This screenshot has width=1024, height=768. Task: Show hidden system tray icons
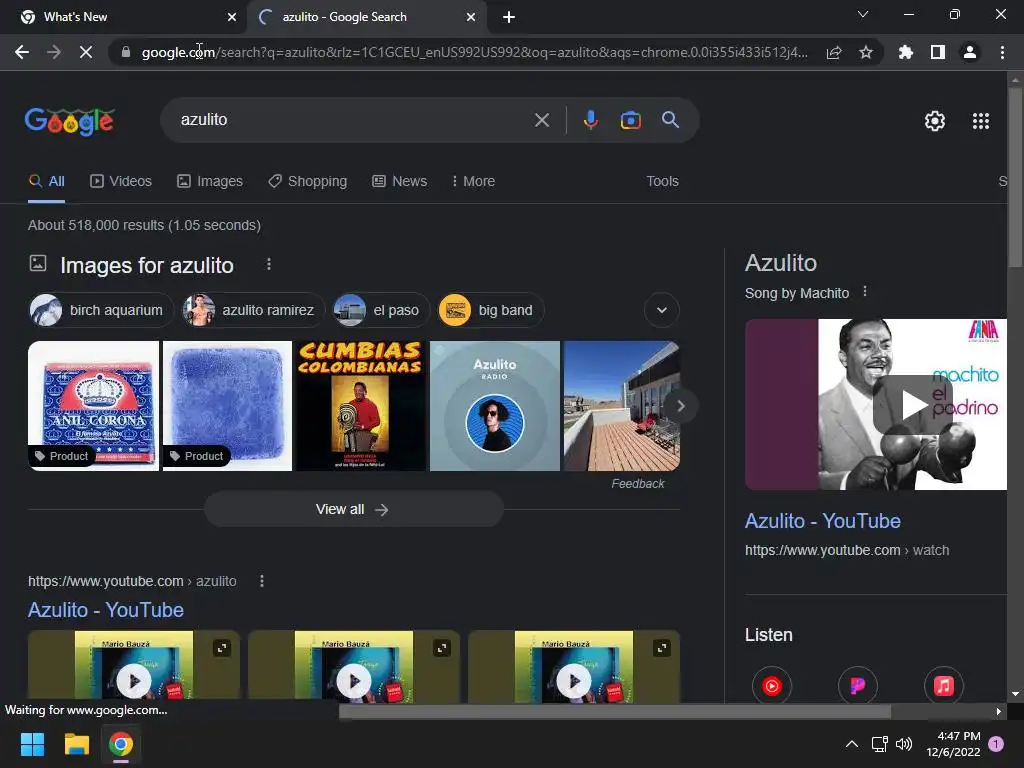pos(852,744)
